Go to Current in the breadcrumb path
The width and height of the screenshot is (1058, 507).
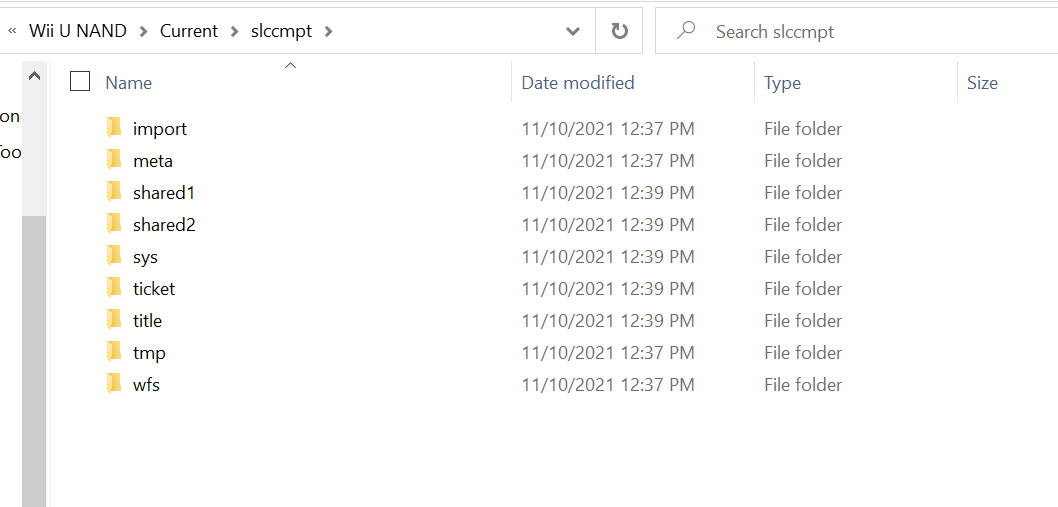(189, 31)
